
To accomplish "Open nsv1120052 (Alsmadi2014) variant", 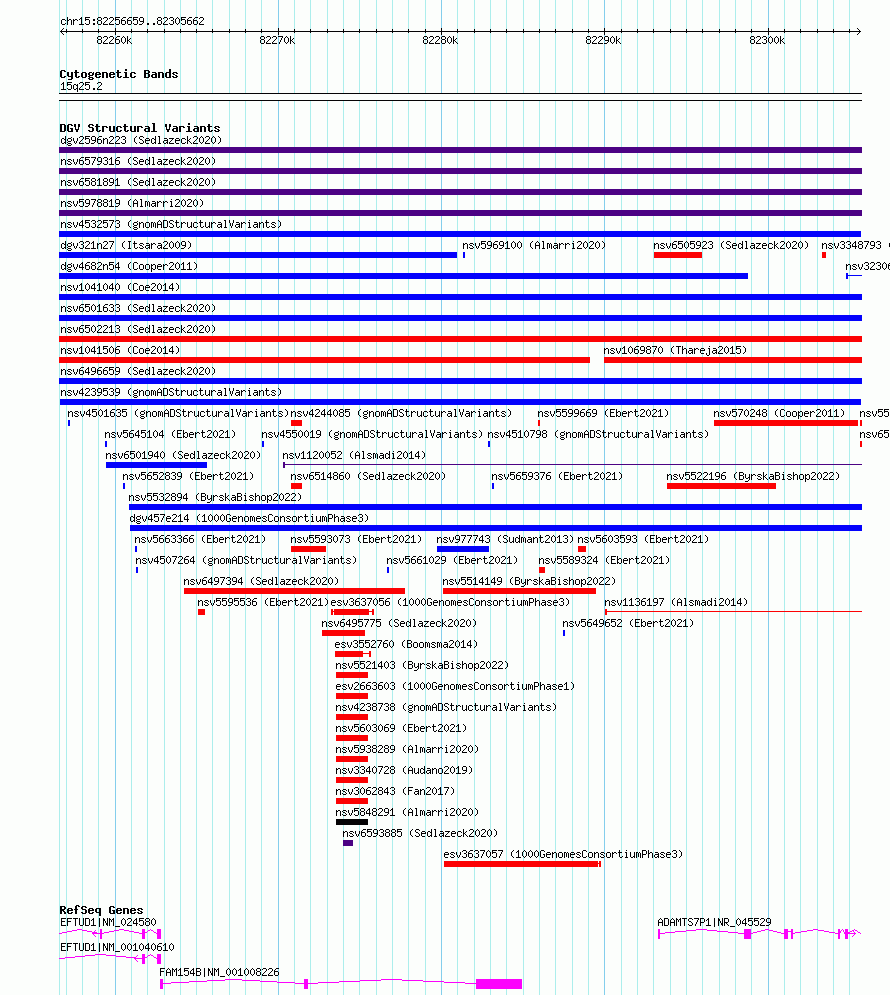I will (354, 455).
